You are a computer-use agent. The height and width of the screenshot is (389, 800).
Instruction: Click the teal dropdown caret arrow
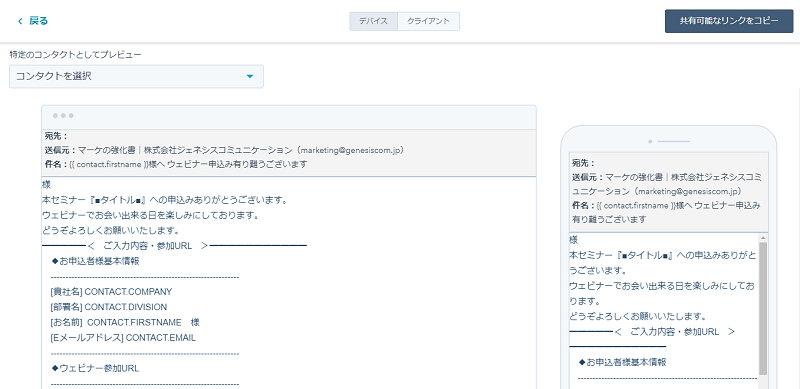(249, 77)
